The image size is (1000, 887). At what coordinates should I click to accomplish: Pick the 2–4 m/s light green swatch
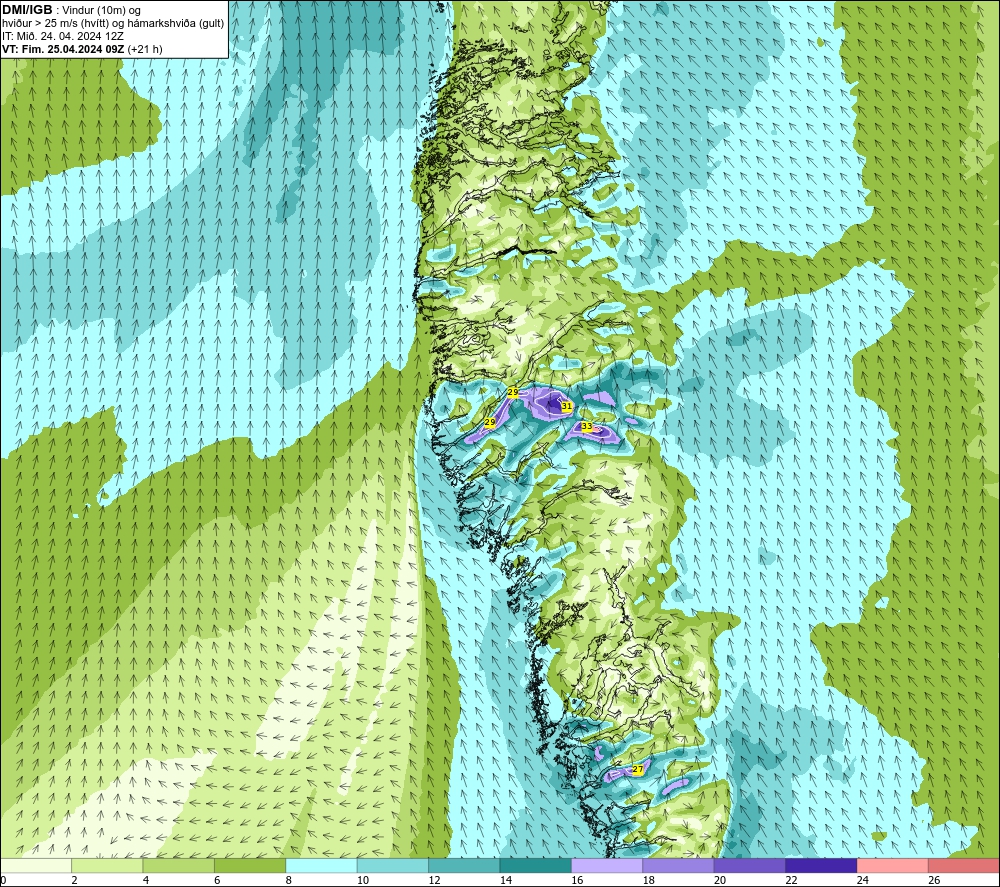point(107,865)
